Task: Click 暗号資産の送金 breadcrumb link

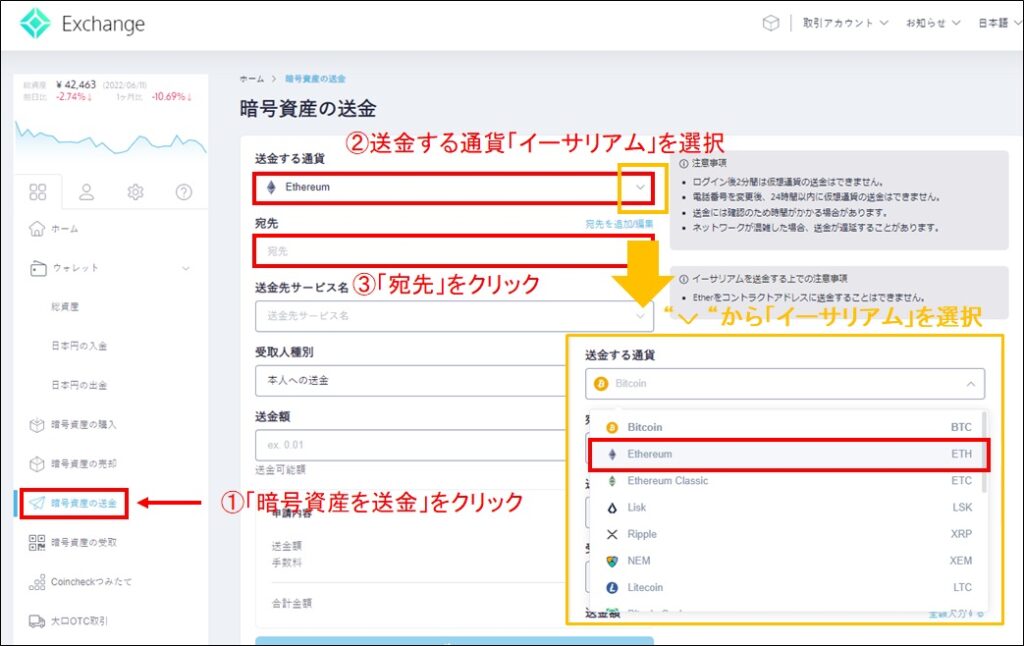Action: (x=315, y=79)
